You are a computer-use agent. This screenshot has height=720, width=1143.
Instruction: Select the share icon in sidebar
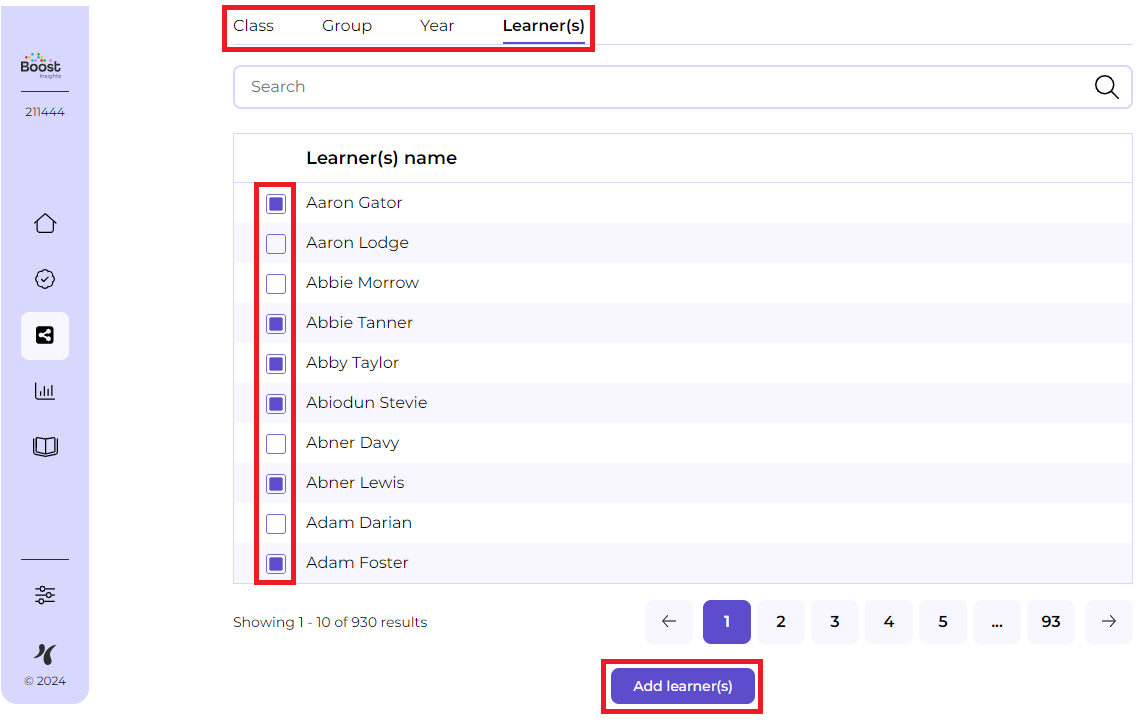(x=45, y=336)
